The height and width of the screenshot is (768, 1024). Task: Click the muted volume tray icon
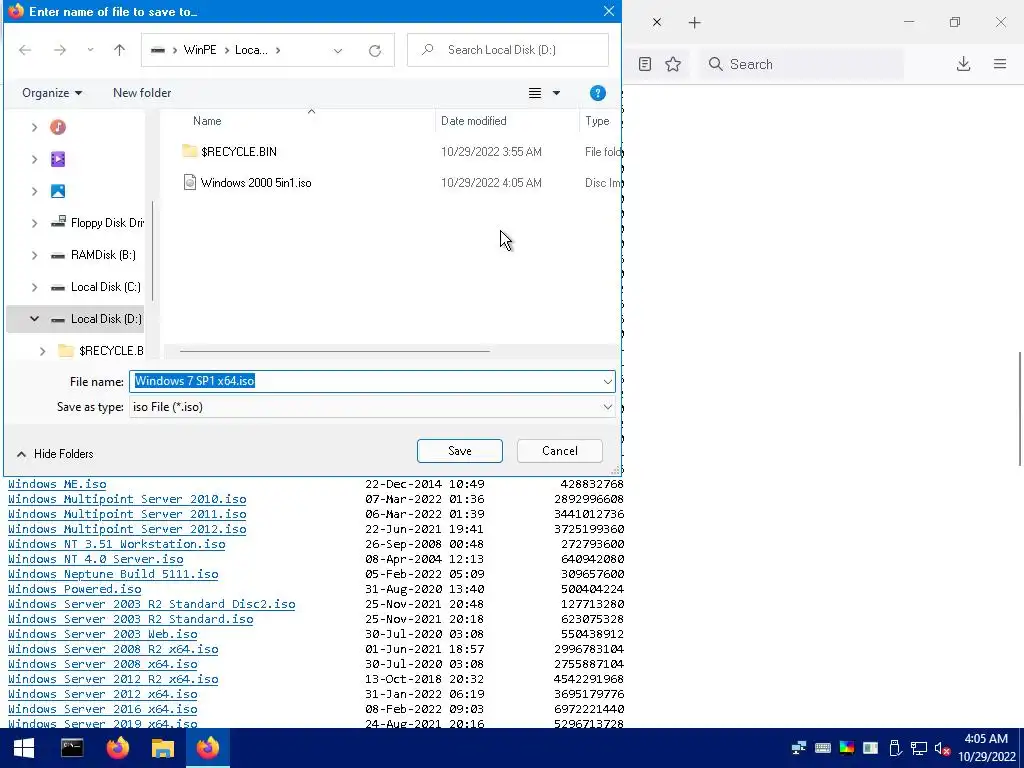click(942, 748)
